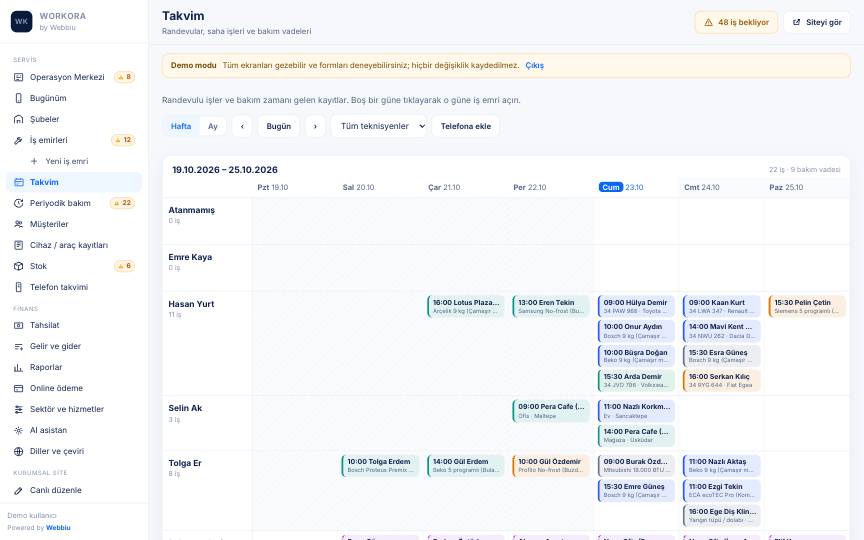Open Tahsilat menu item
Image resolution: width=864 pixels, height=540 pixels.
(74, 325)
